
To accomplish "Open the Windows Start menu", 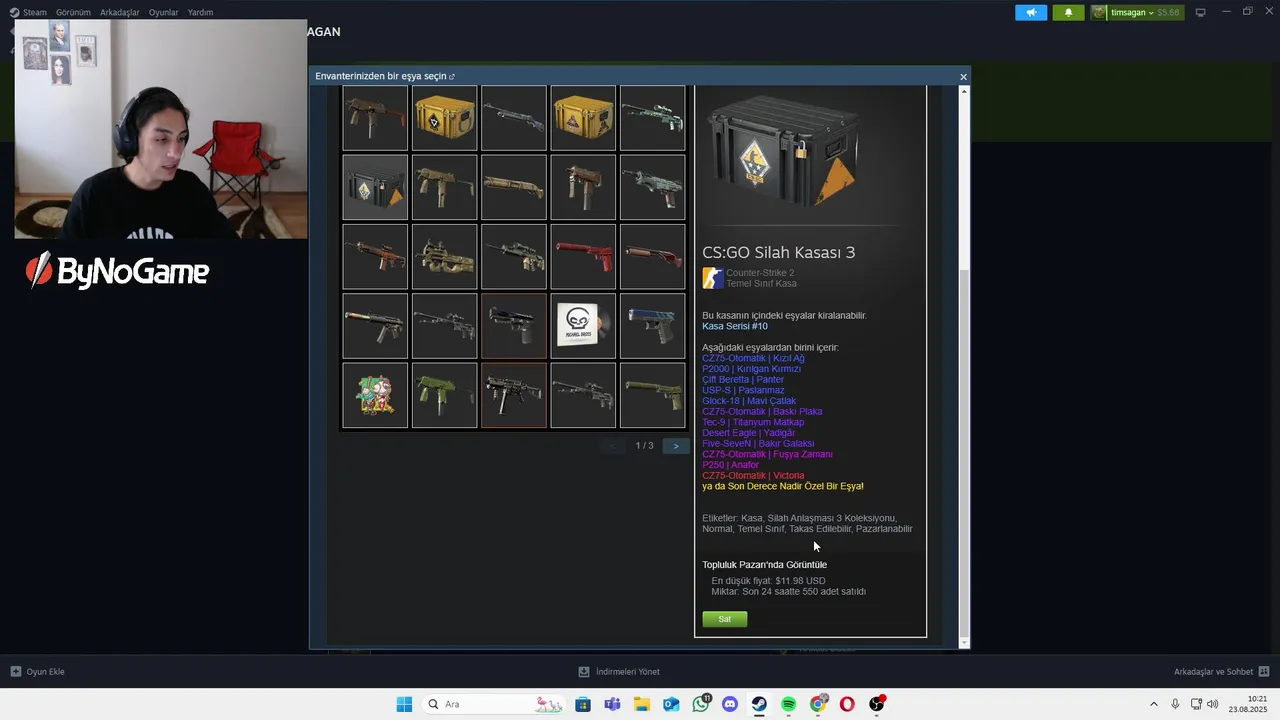I will point(404,704).
